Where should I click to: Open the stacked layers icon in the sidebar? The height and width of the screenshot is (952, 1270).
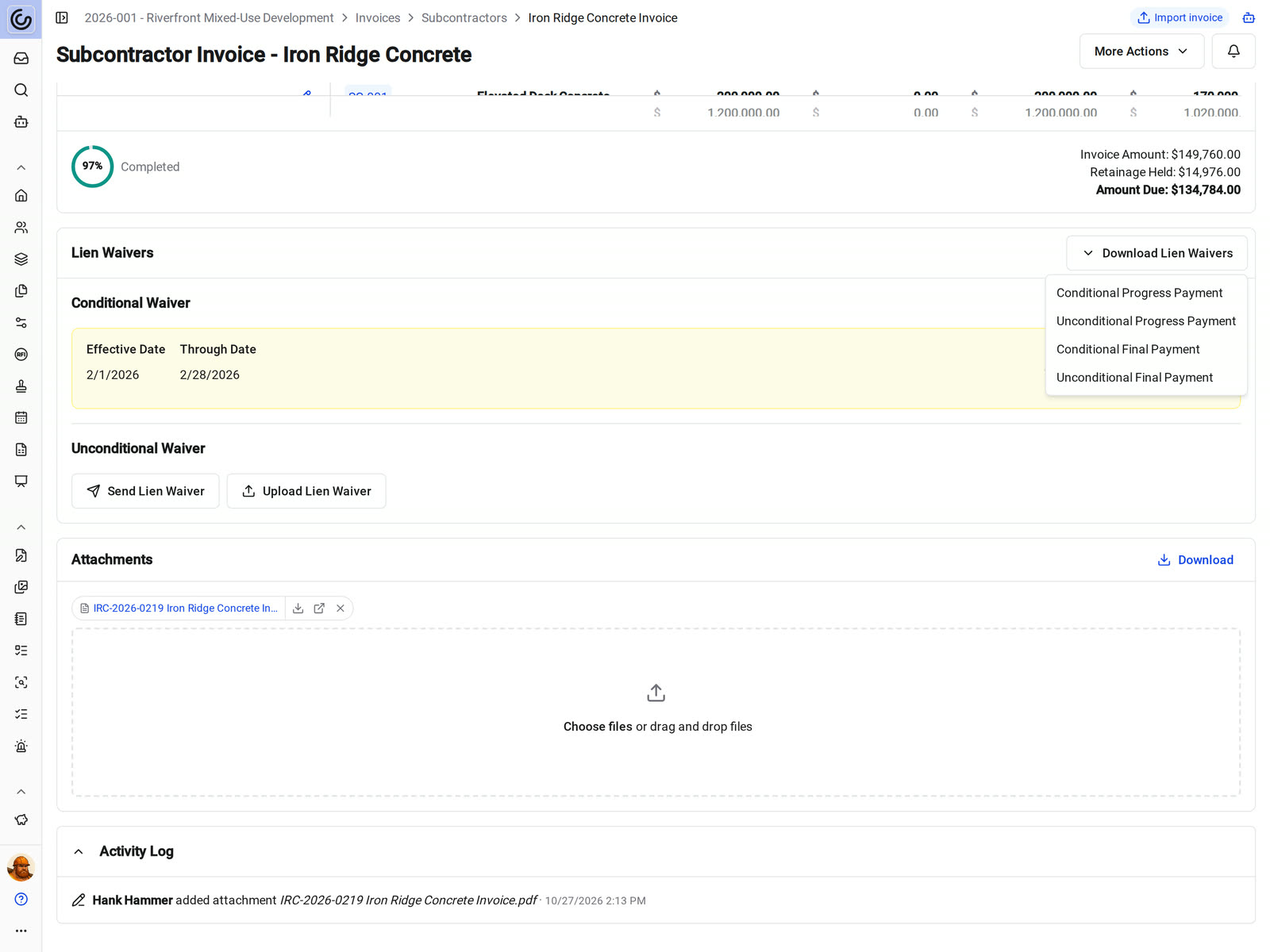[21, 259]
